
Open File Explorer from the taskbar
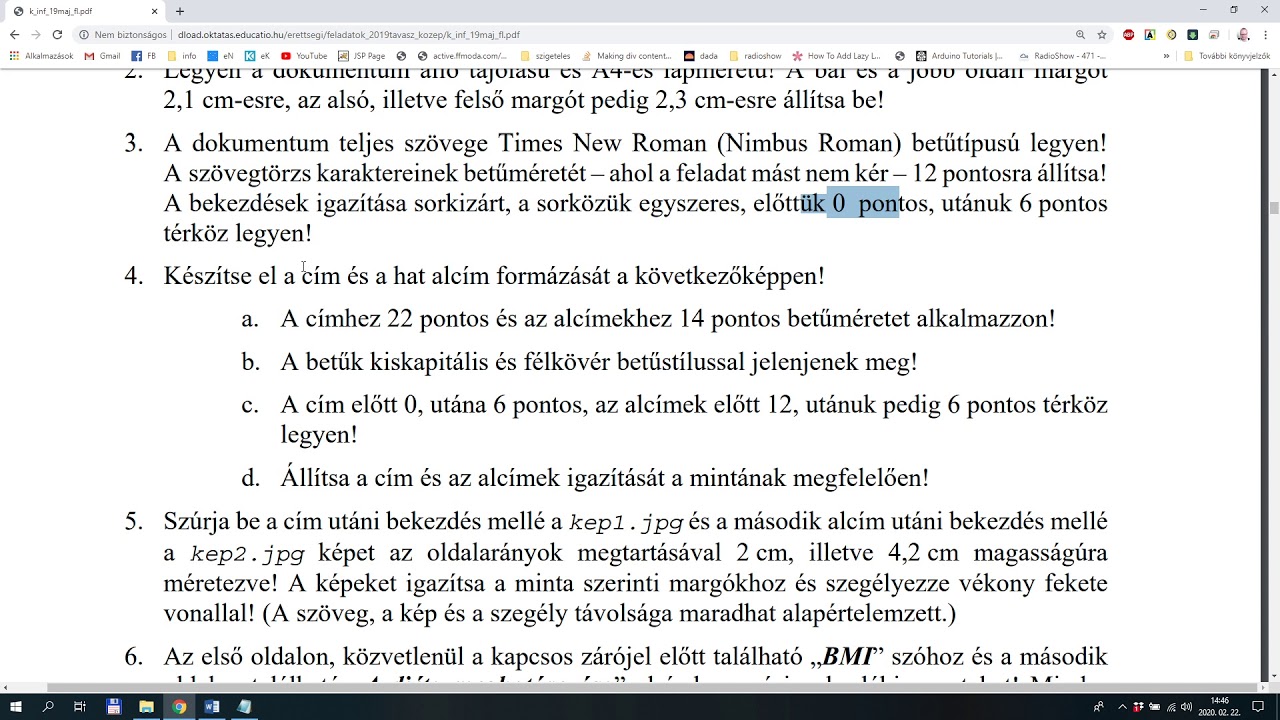pos(146,706)
